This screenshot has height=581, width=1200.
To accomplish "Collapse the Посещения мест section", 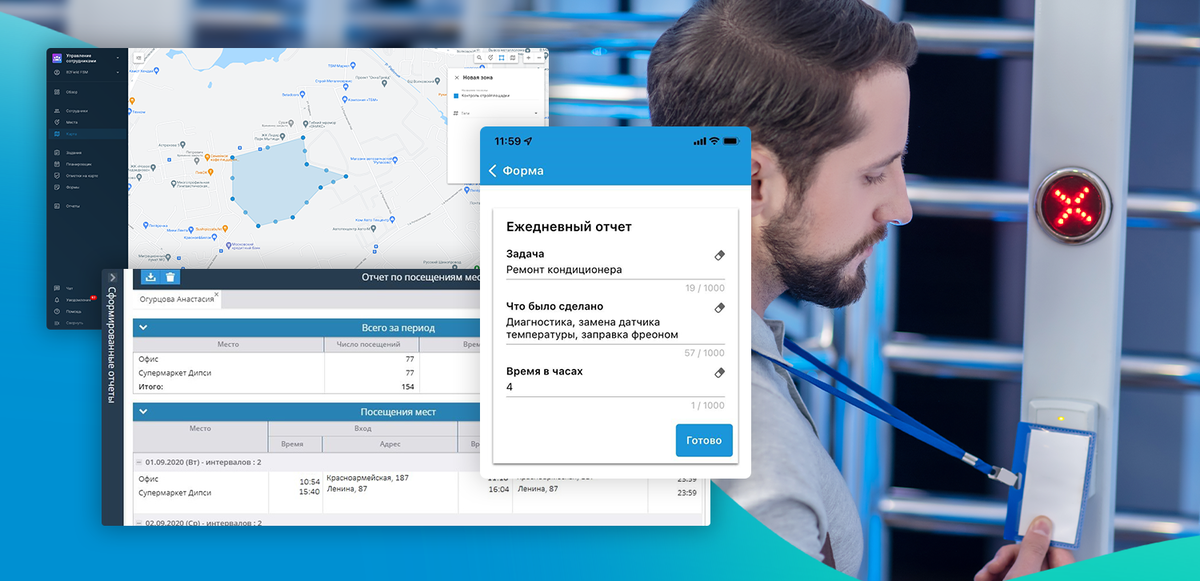I will (143, 411).
